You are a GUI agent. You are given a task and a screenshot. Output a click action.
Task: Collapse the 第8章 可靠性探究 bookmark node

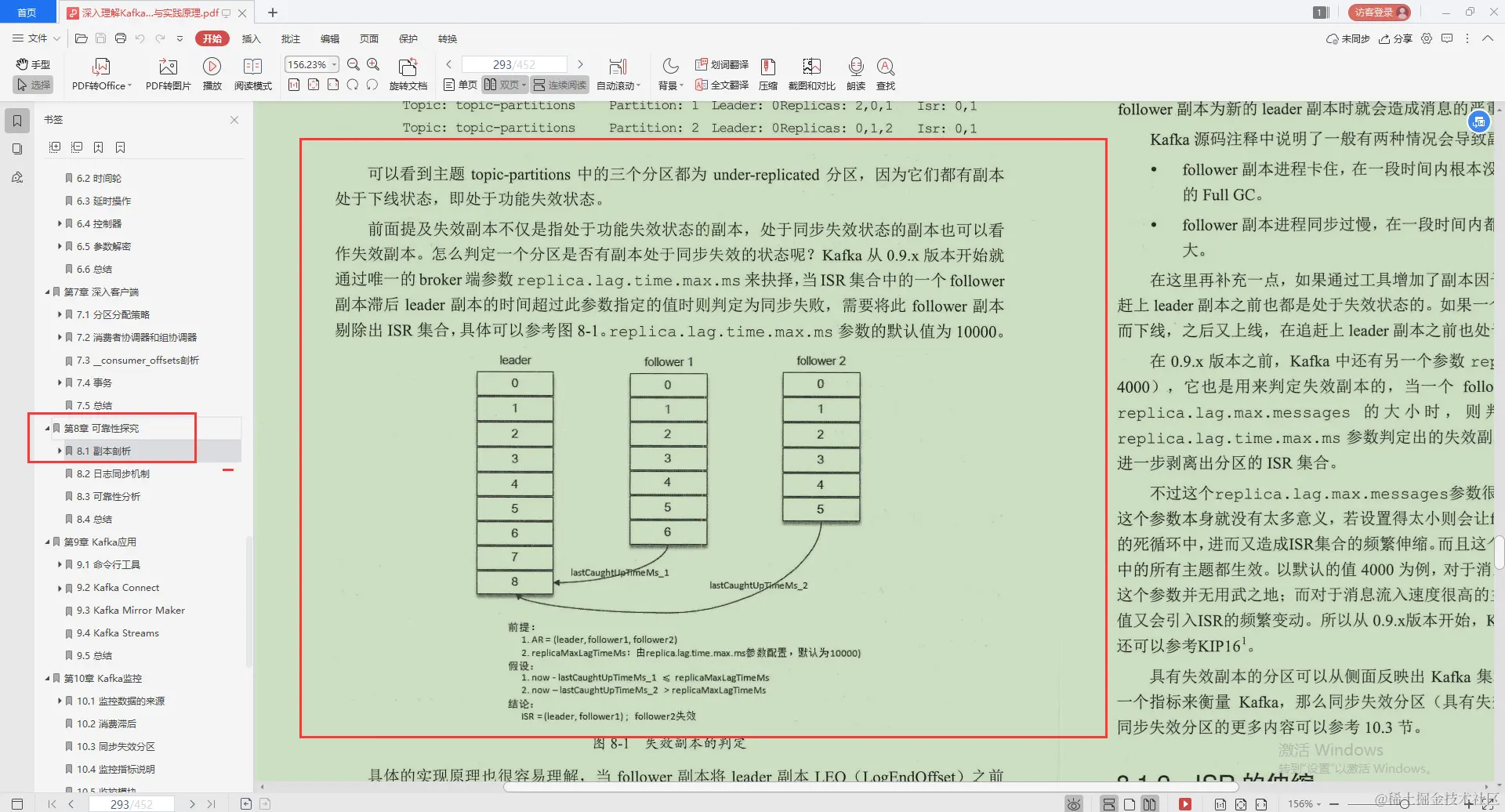tap(46, 428)
